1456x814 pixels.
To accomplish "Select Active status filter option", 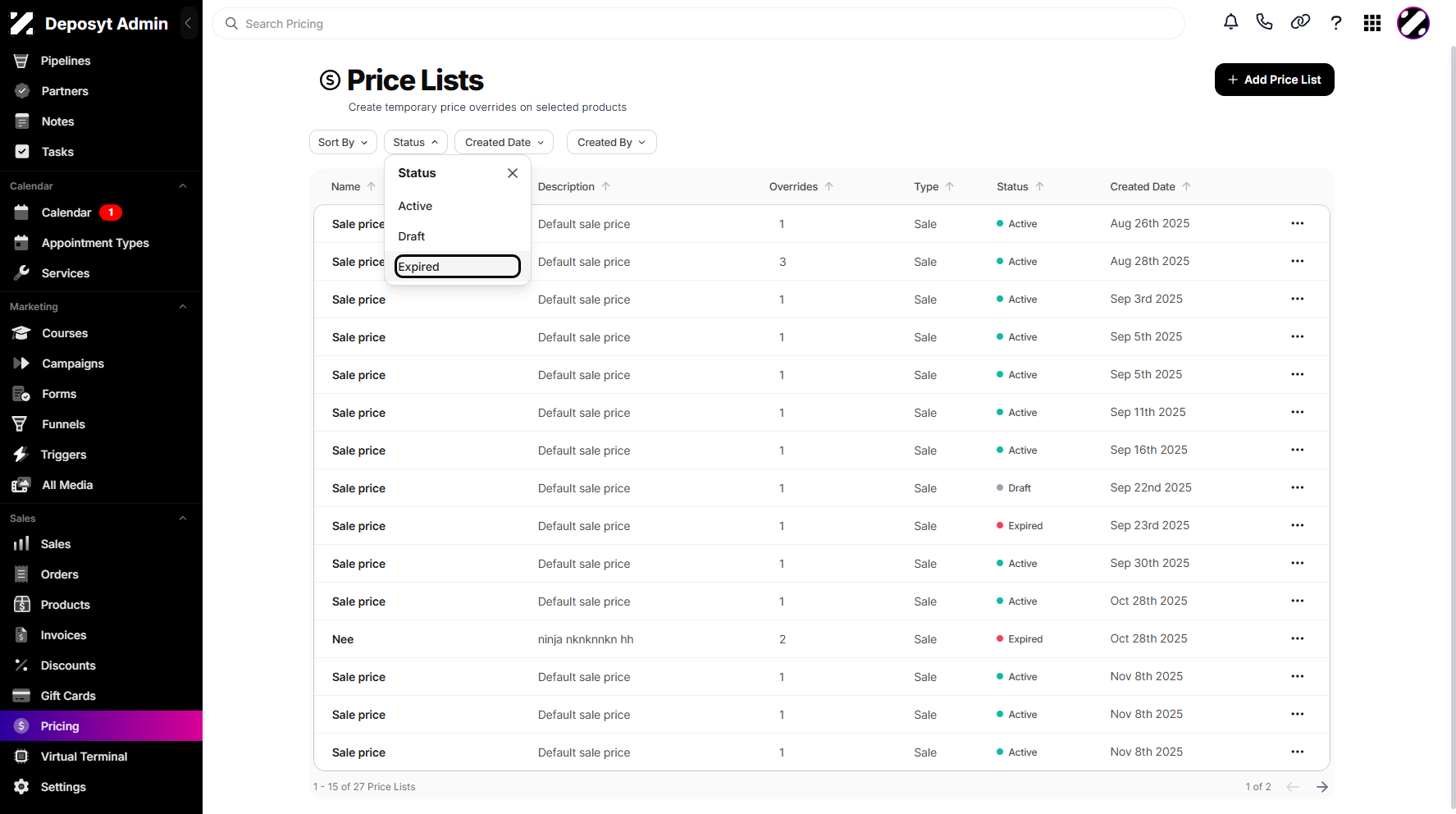I will coord(458,206).
